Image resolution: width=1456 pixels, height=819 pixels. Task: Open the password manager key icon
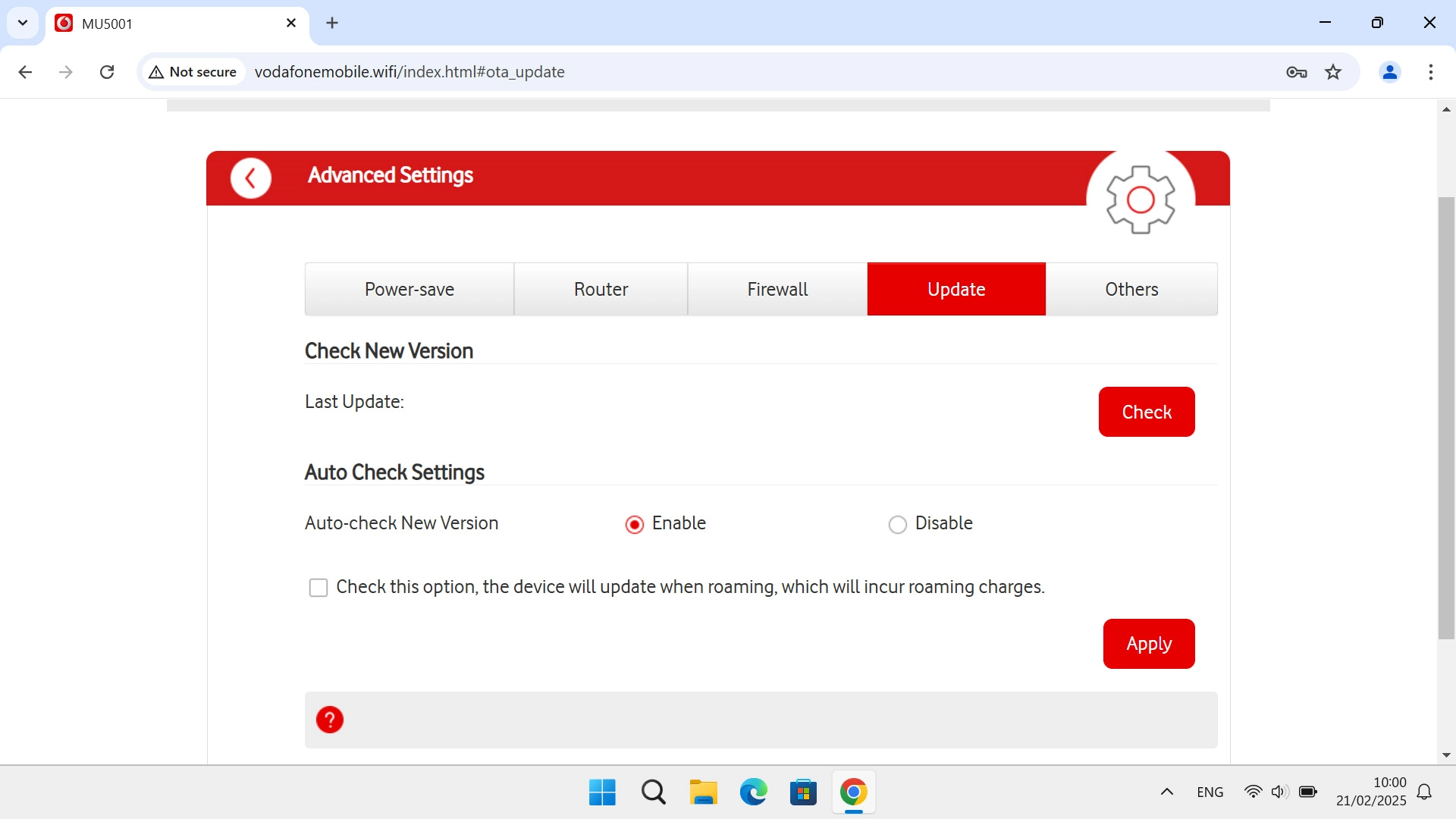1297,71
